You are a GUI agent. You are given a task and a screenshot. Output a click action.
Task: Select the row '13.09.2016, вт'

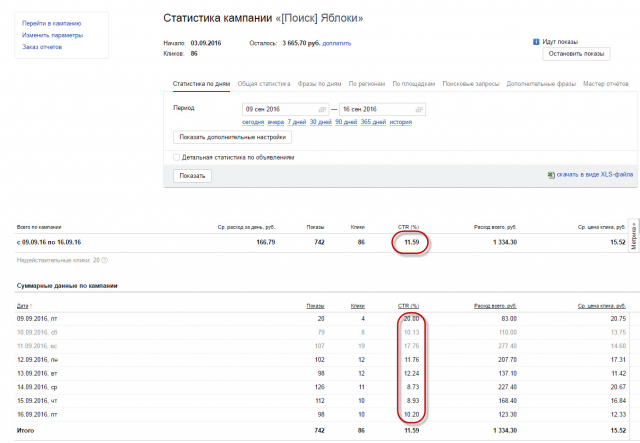click(322, 374)
